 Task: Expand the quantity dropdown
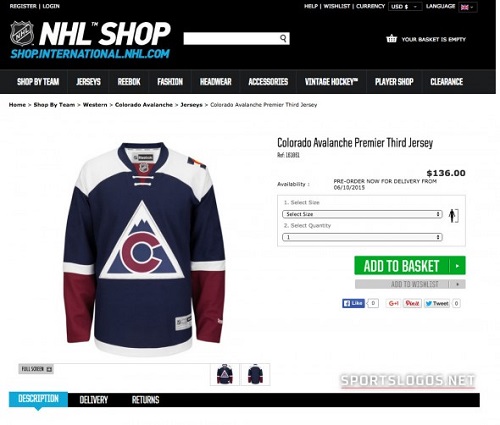pos(362,237)
